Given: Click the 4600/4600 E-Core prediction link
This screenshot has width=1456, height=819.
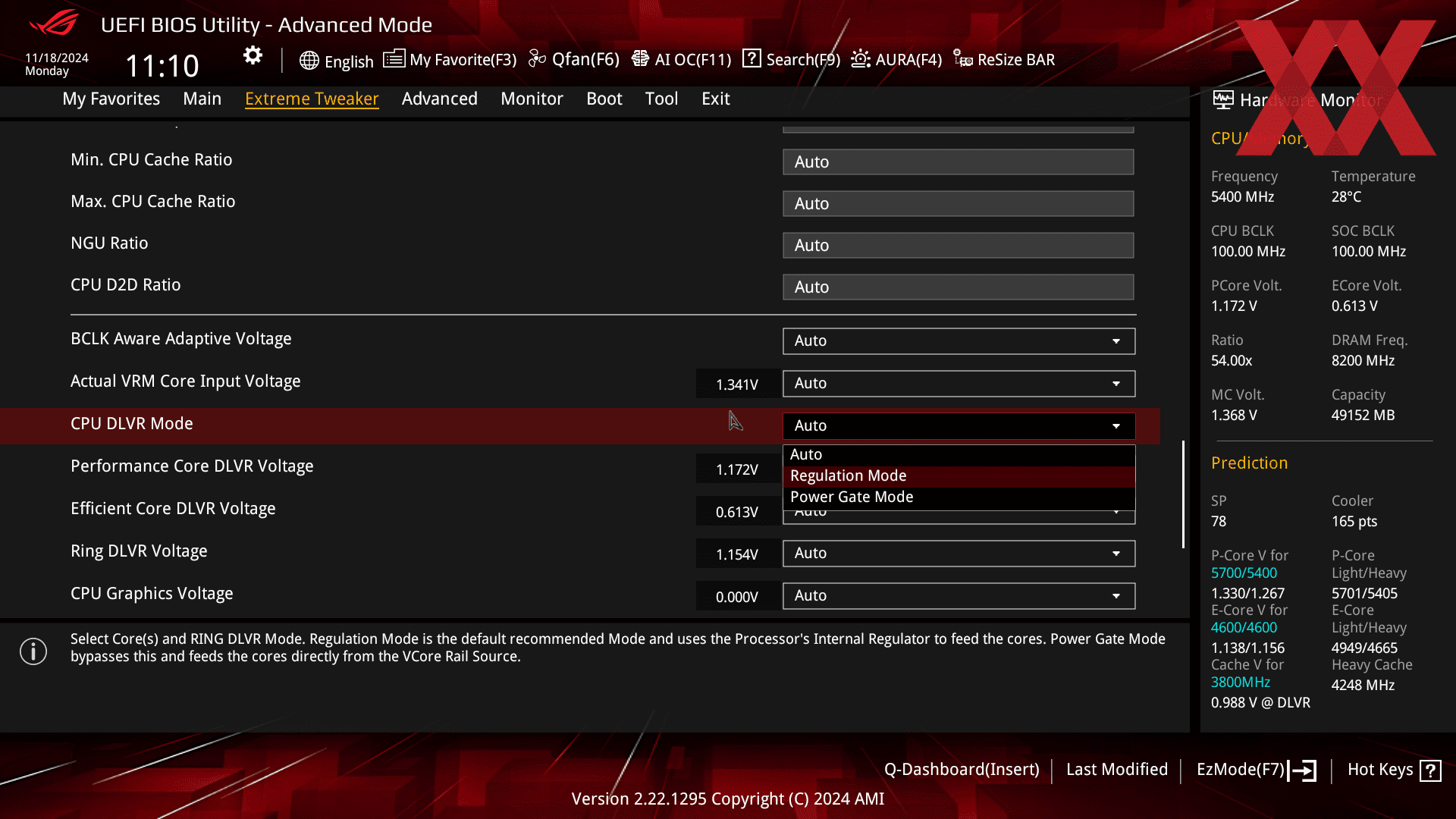Looking at the screenshot, I should point(1244,628).
